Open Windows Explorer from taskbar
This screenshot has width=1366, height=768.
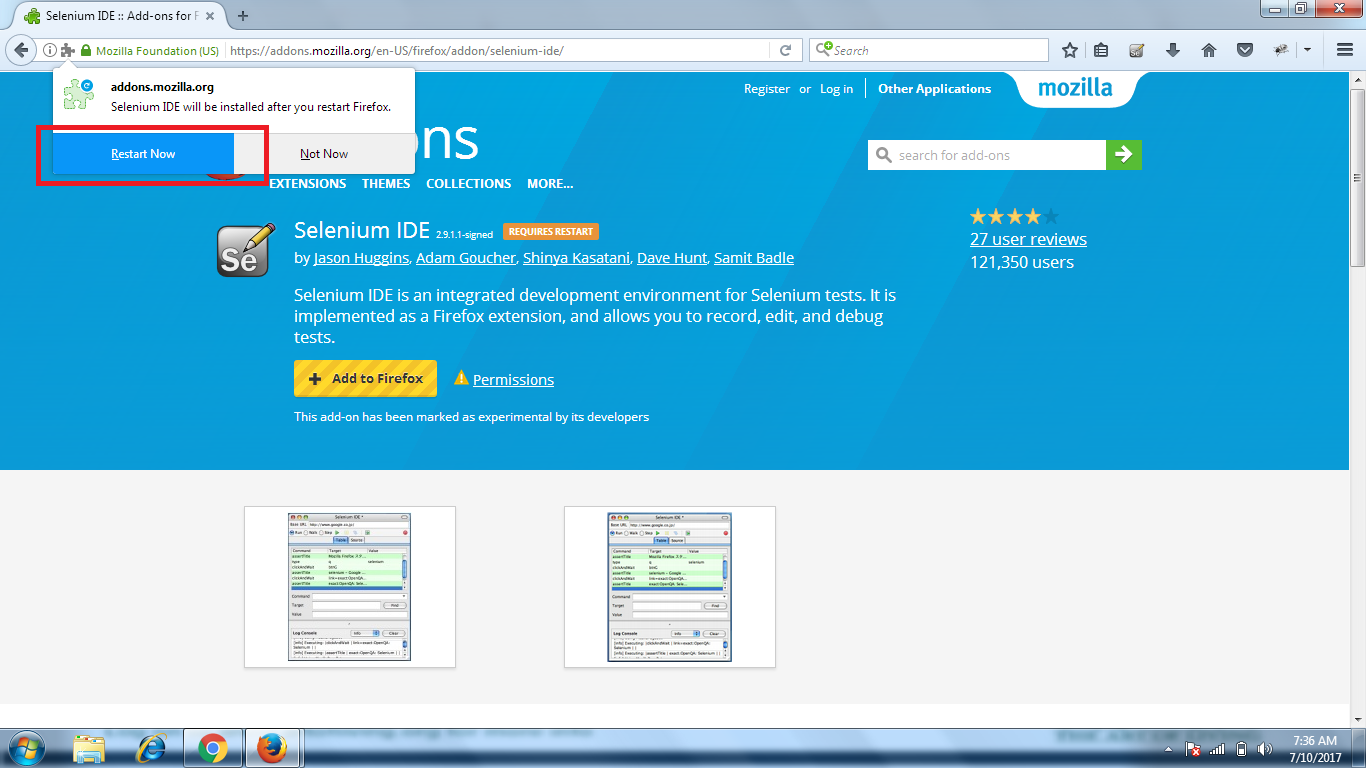[89, 748]
